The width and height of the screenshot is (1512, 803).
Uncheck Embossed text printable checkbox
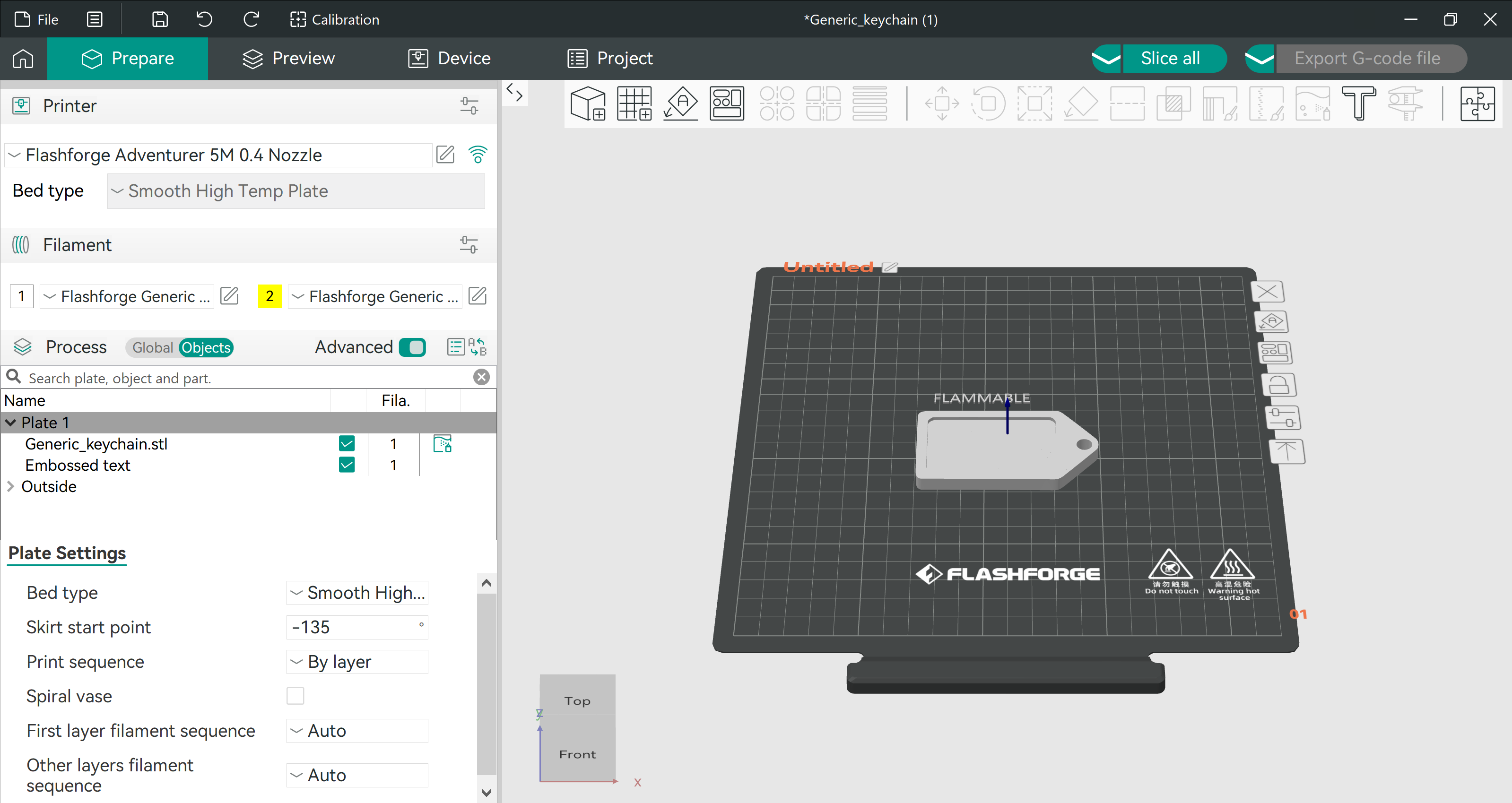click(x=347, y=465)
